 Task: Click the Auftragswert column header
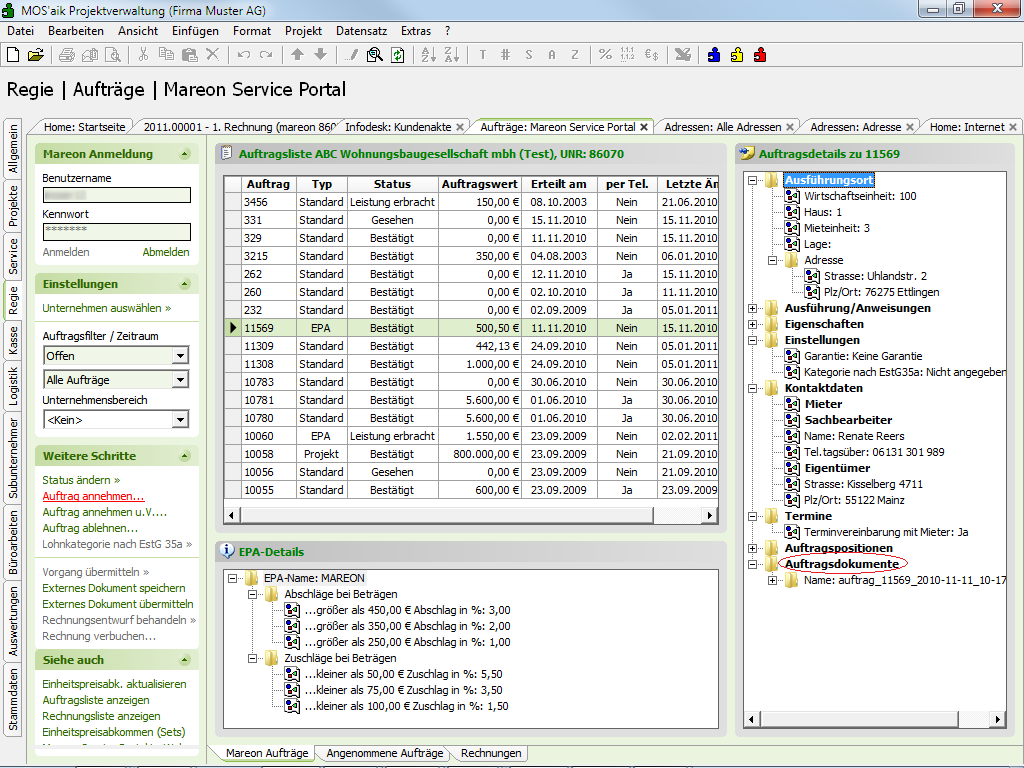(479, 184)
